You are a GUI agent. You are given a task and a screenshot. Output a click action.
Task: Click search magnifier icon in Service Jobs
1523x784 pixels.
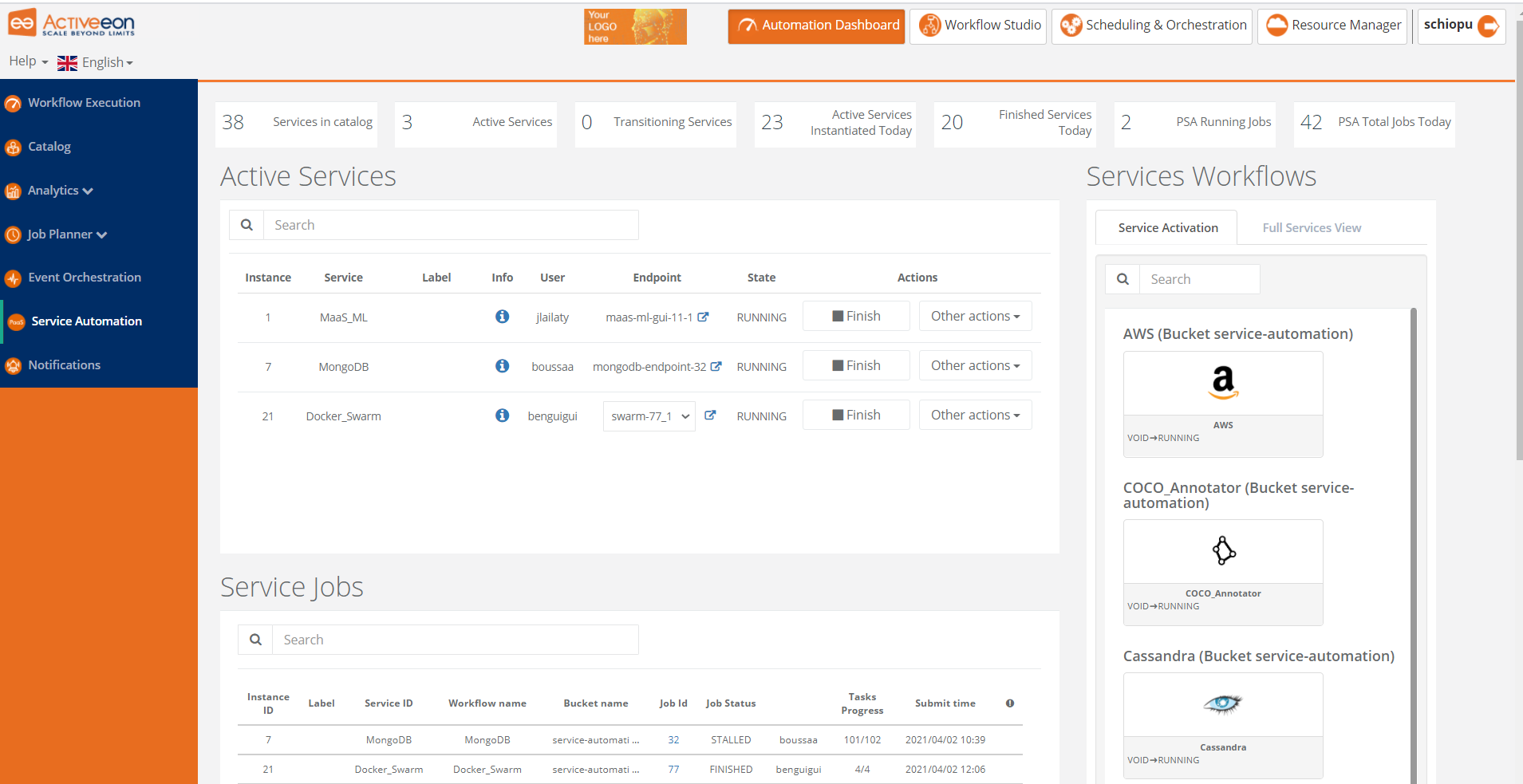[x=255, y=640]
